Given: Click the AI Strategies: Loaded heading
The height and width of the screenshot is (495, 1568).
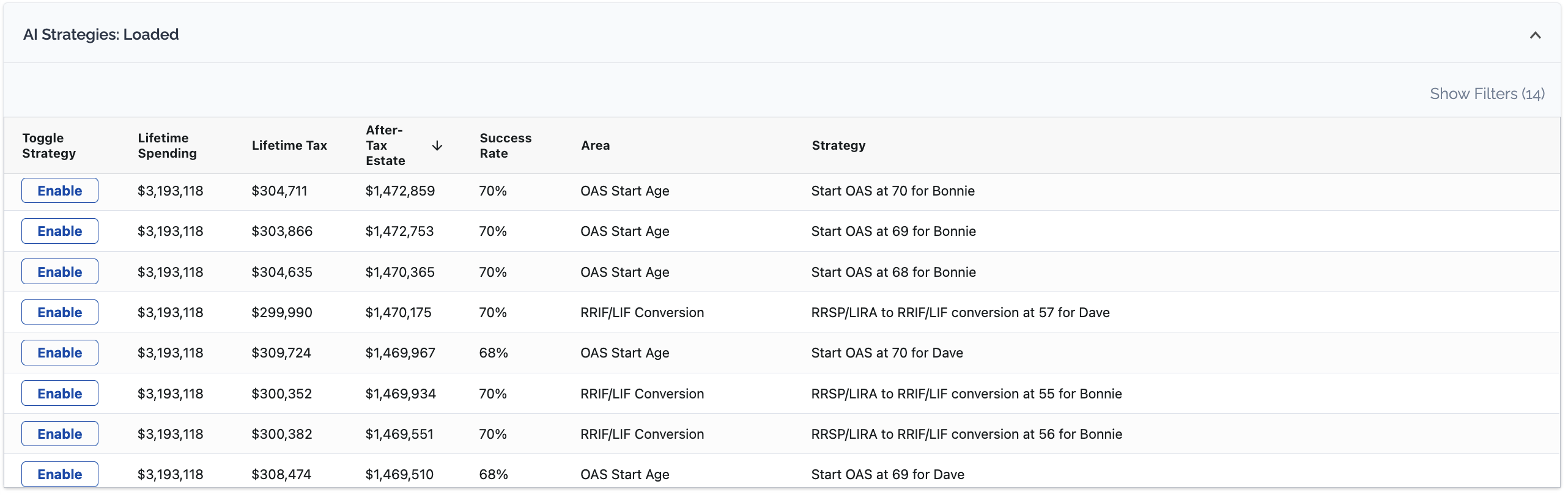Looking at the screenshot, I should click(101, 35).
